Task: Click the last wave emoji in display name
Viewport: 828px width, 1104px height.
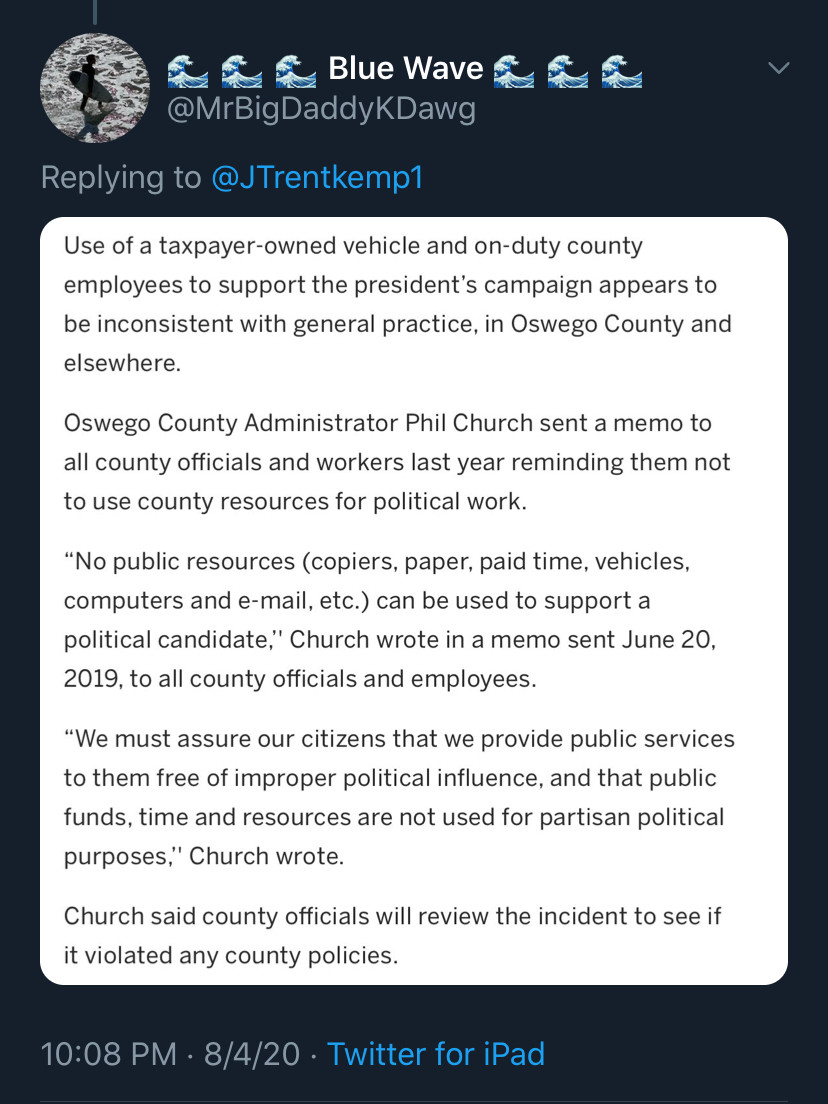Action: click(x=622, y=71)
